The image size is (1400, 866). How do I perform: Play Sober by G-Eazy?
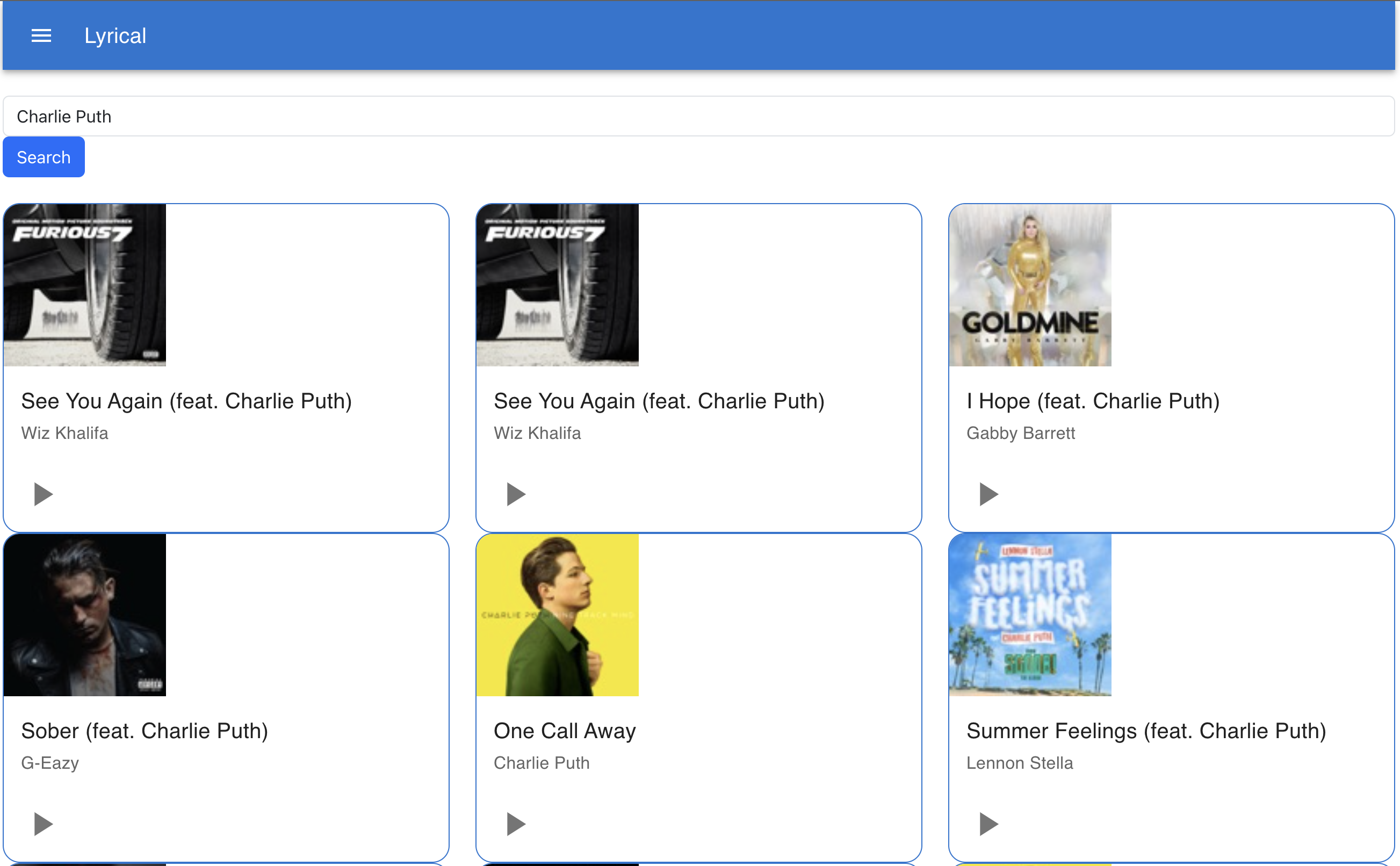[43, 824]
